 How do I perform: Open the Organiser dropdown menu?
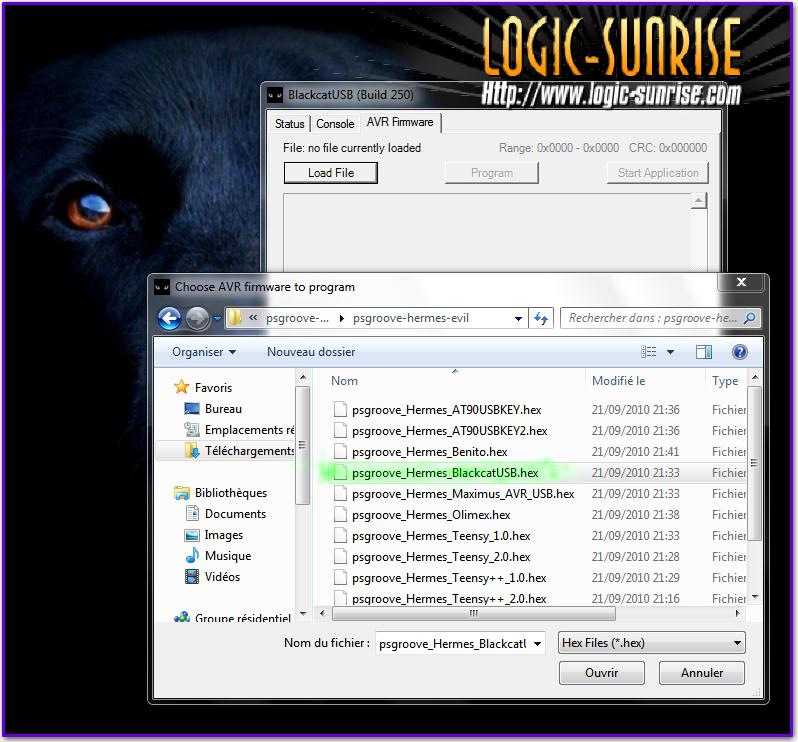click(x=204, y=352)
